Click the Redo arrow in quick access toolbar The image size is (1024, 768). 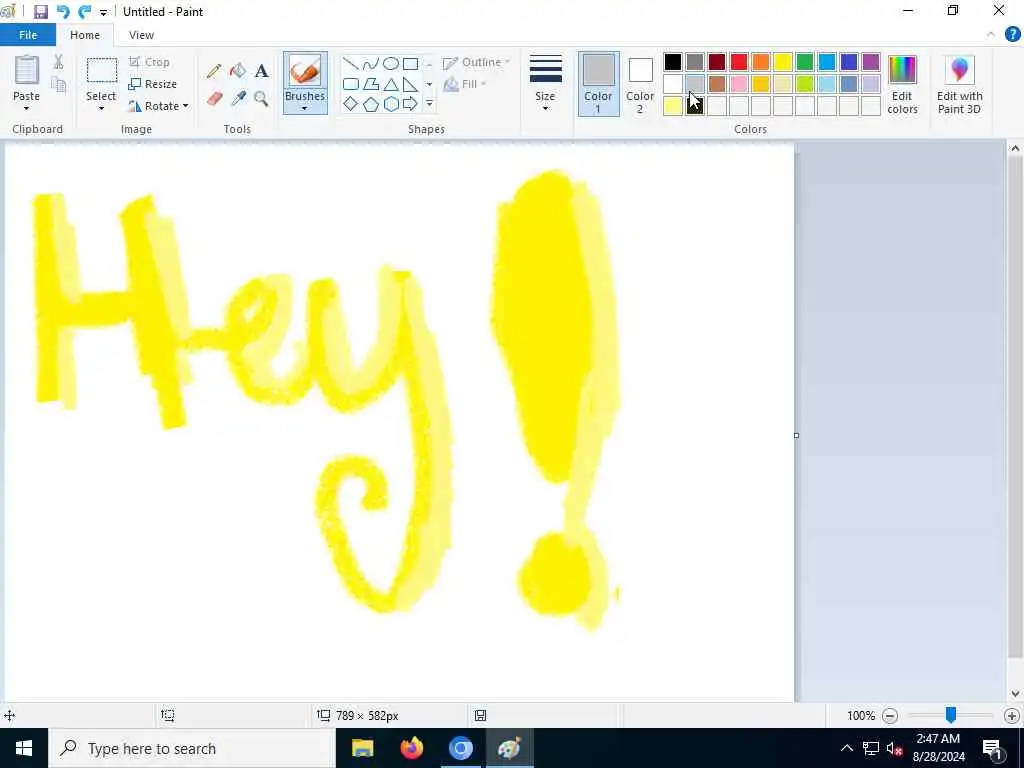84,12
